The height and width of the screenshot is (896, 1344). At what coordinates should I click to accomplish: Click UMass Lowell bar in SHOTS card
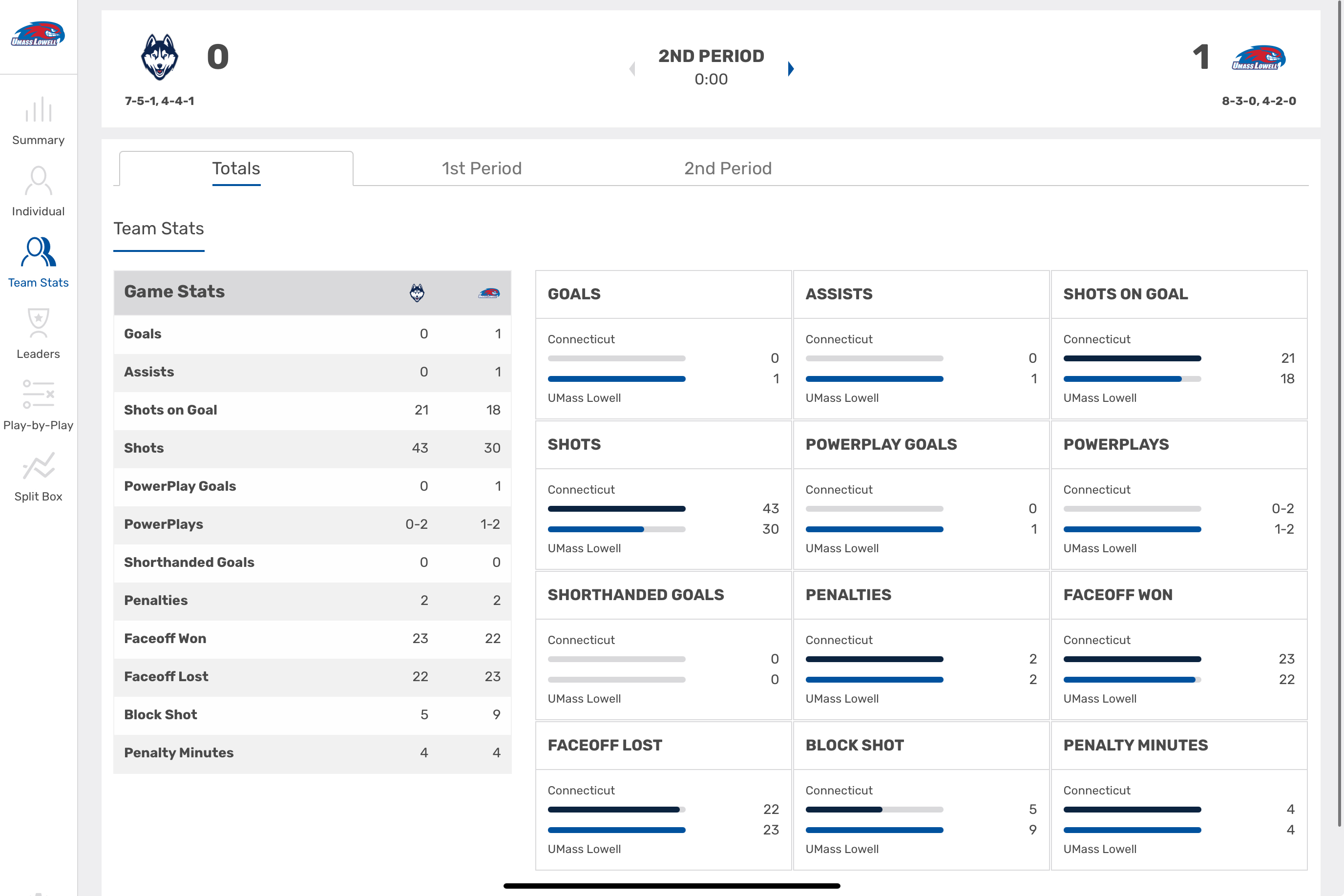pos(617,529)
